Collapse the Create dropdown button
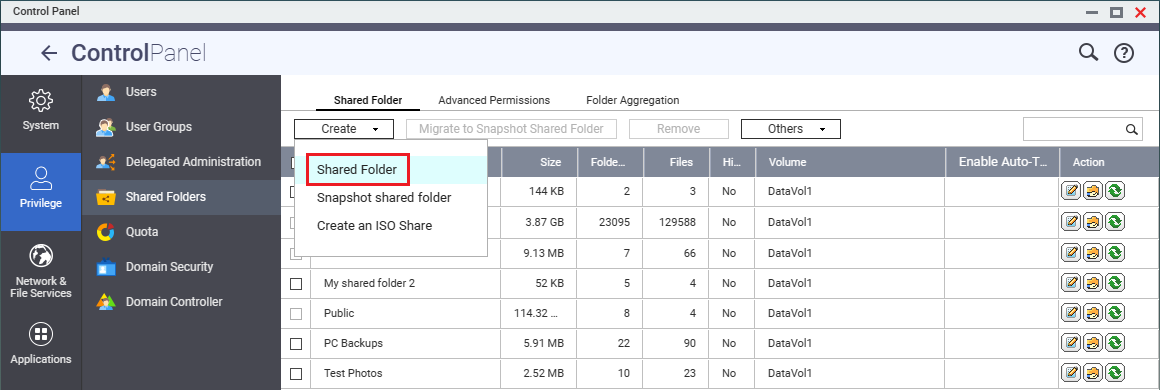 point(344,129)
